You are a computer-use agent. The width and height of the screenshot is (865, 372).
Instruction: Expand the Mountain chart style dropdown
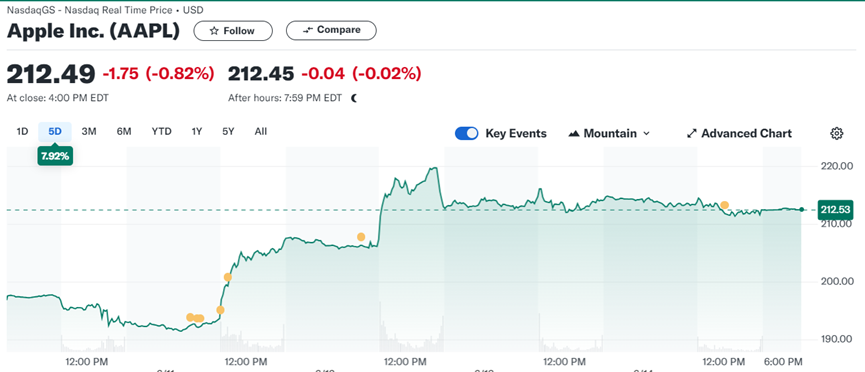tap(609, 134)
